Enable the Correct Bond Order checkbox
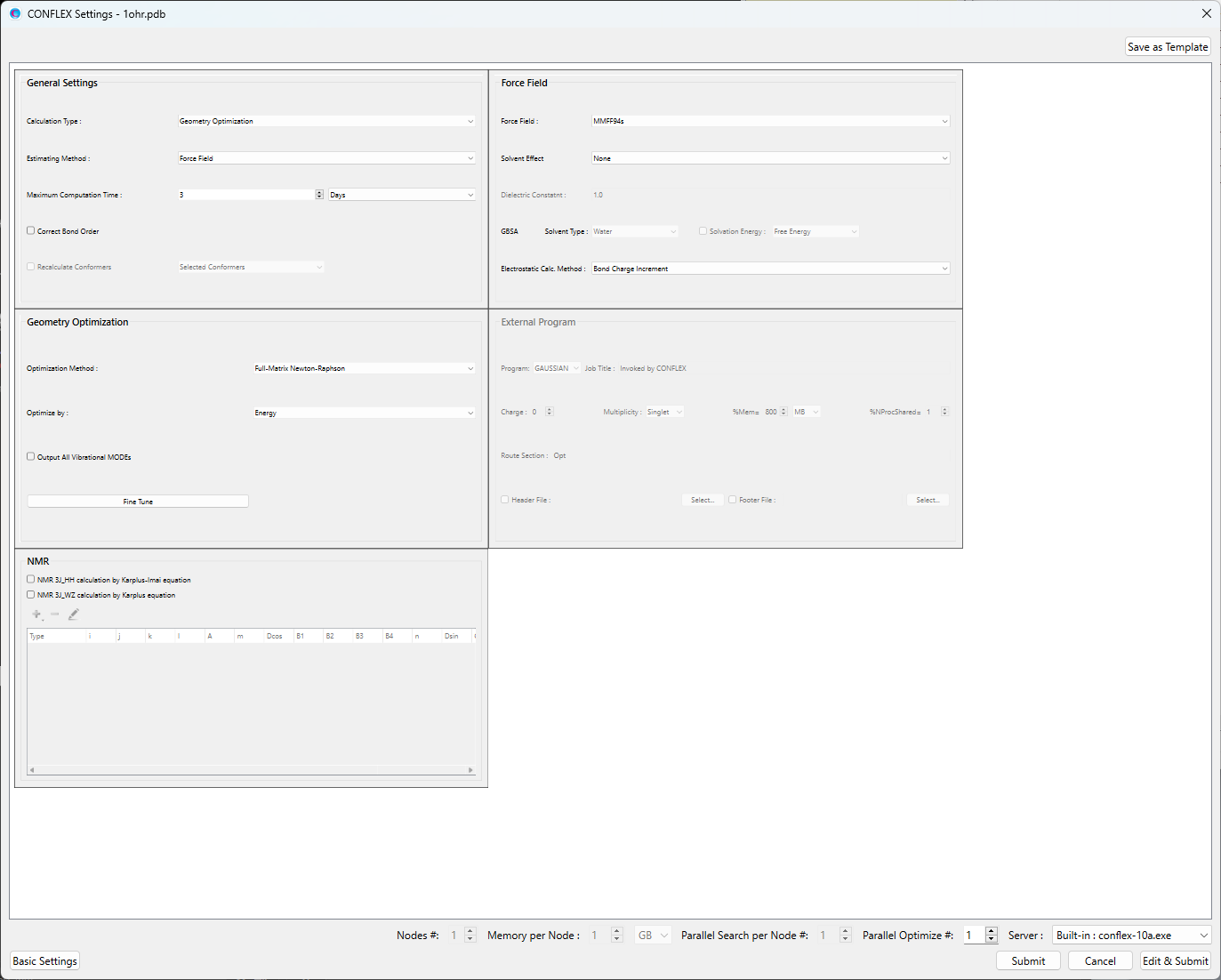The width and height of the screenshot is (1221, 980). coord(29,230)
